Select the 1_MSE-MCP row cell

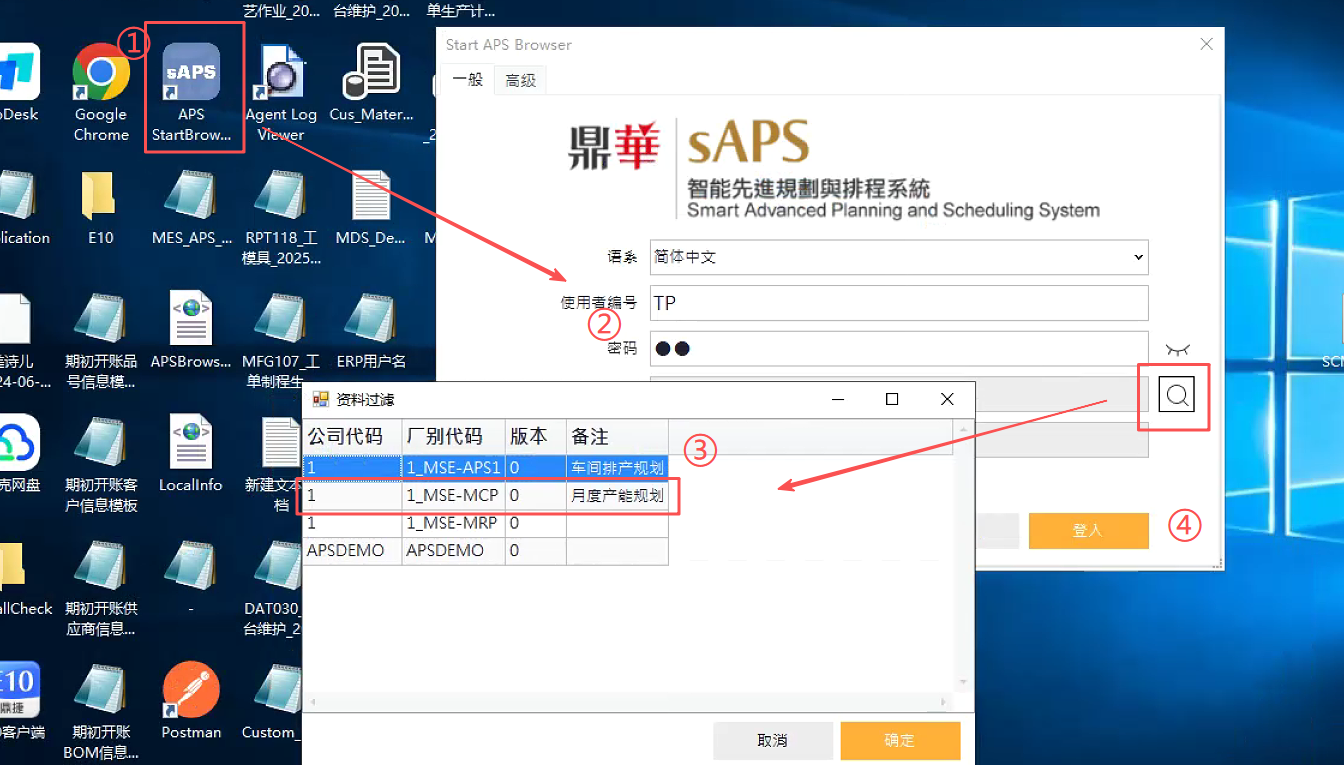tap(453, 495)
